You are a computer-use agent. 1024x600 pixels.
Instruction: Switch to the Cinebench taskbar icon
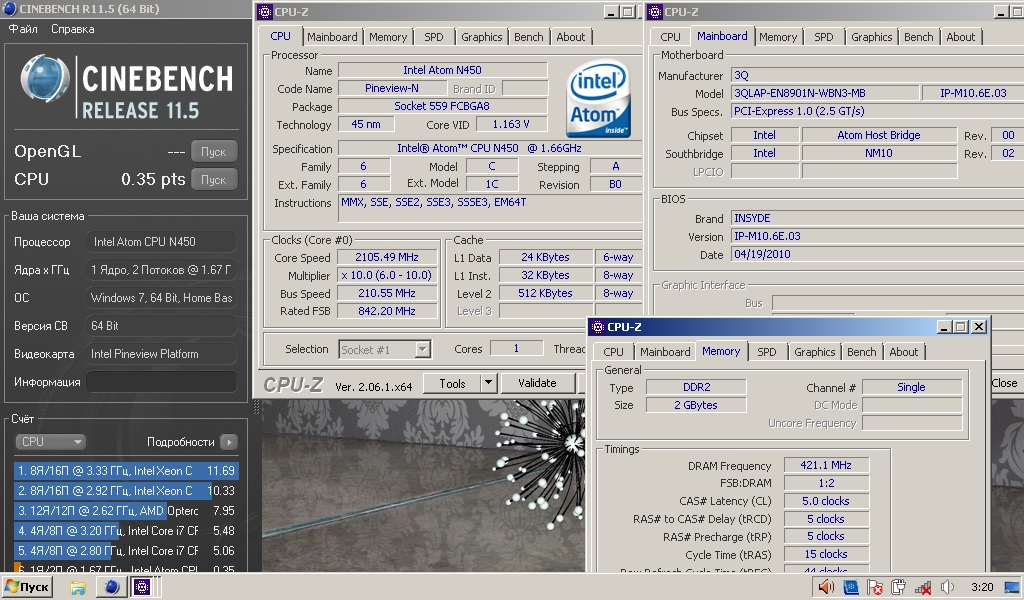pyautogui.click(x=112, y=588)
